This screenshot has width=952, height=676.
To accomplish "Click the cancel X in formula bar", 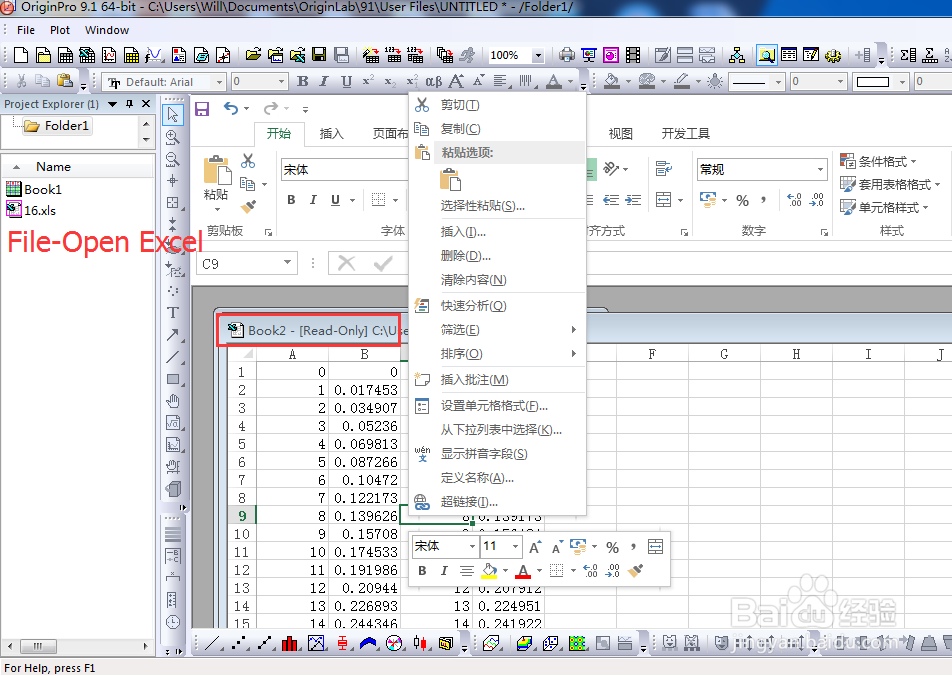I will pos(347,264).
